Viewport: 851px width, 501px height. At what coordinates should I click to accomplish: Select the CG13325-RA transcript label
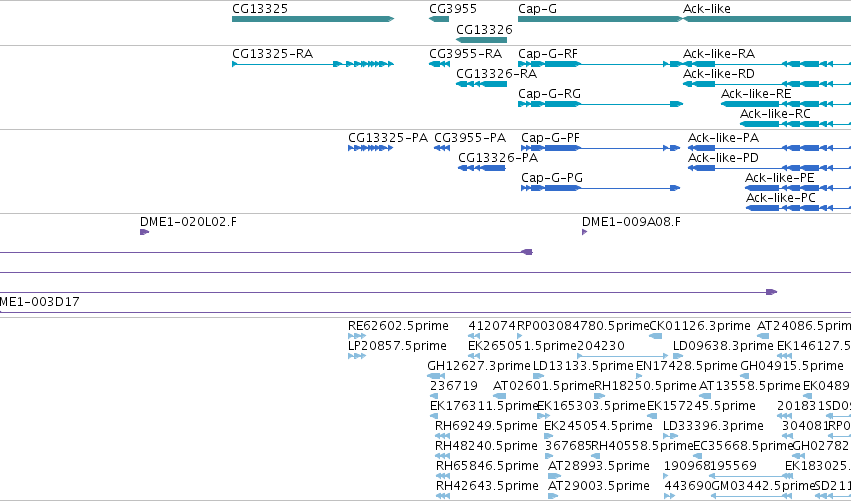[272, 54]
